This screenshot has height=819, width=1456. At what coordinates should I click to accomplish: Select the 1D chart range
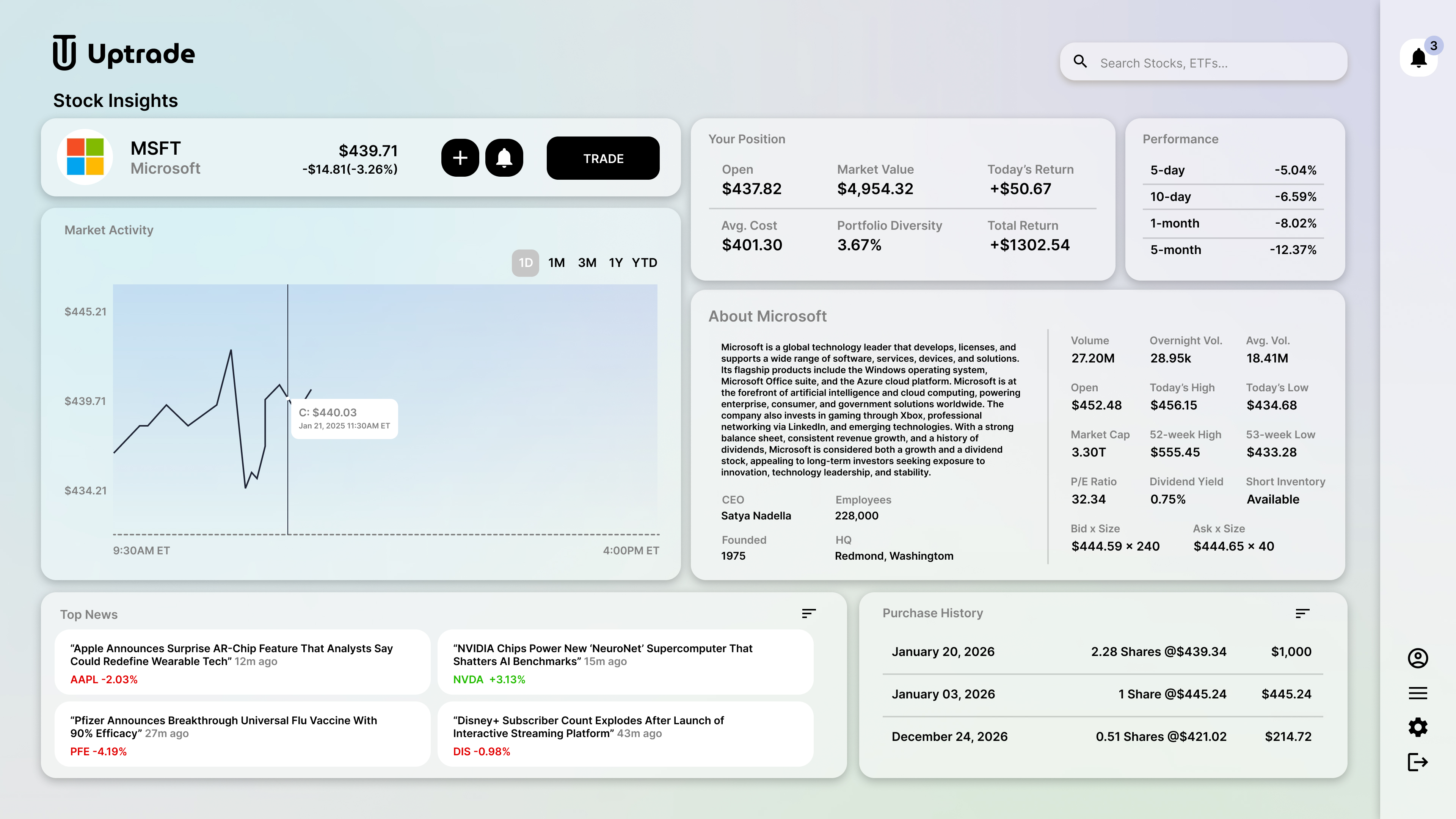pyautogui.click(x=526, y=263)
